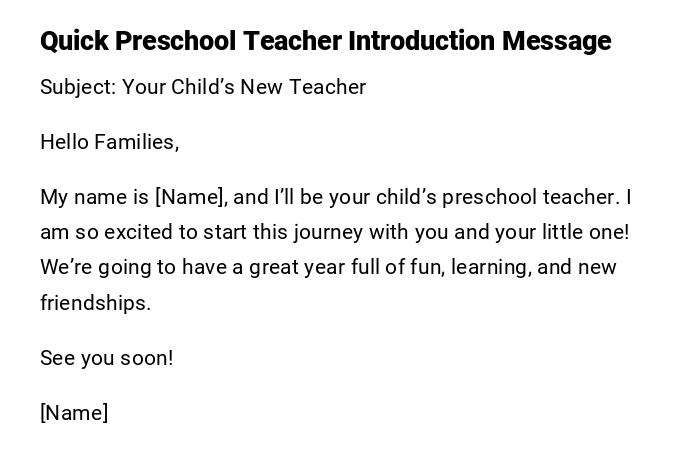Screen dimensions: 700x475
Task: Click the word "Message" in the title
Action: pos(556,42)
